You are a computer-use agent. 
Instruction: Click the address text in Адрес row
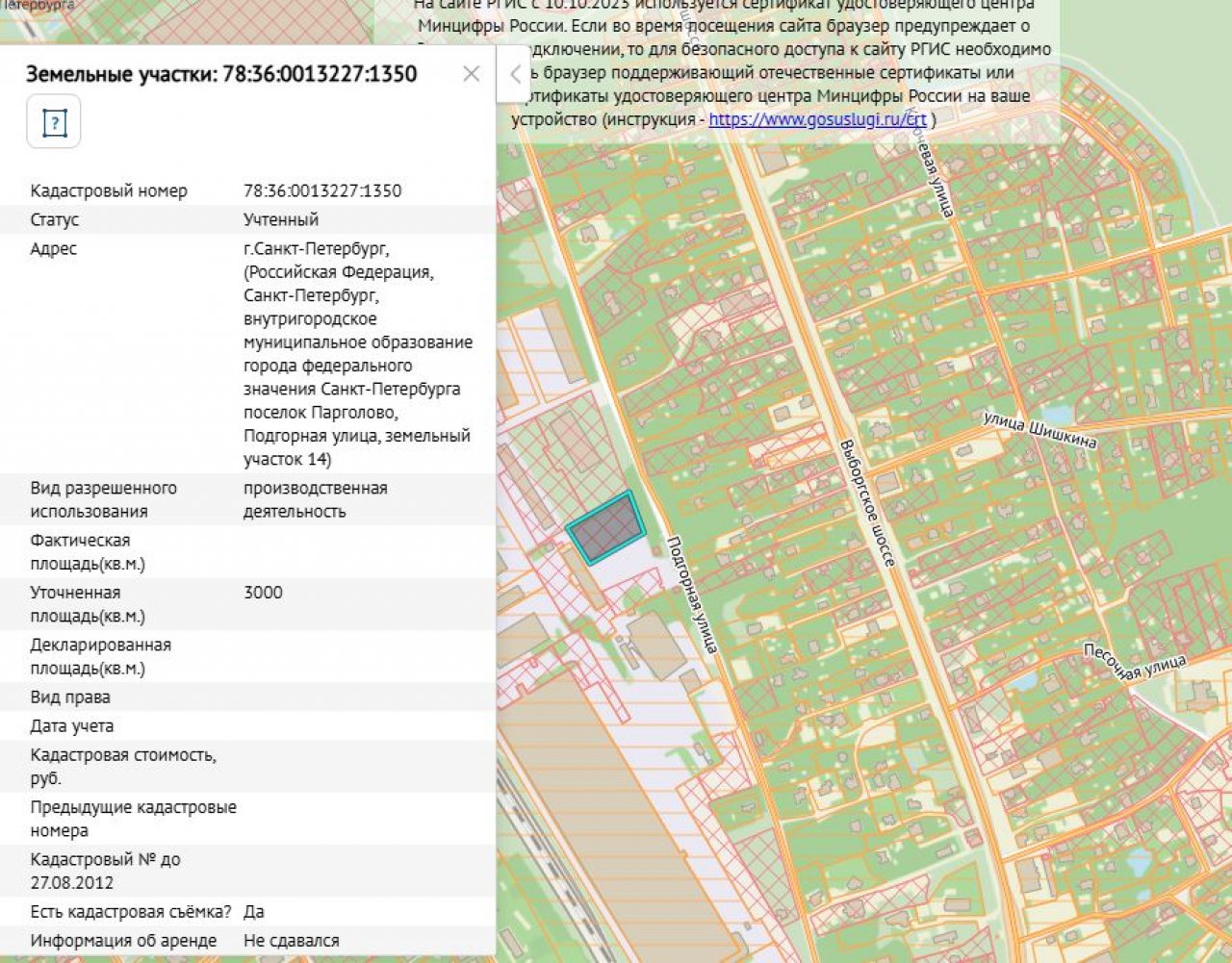(x=356, y=353)
